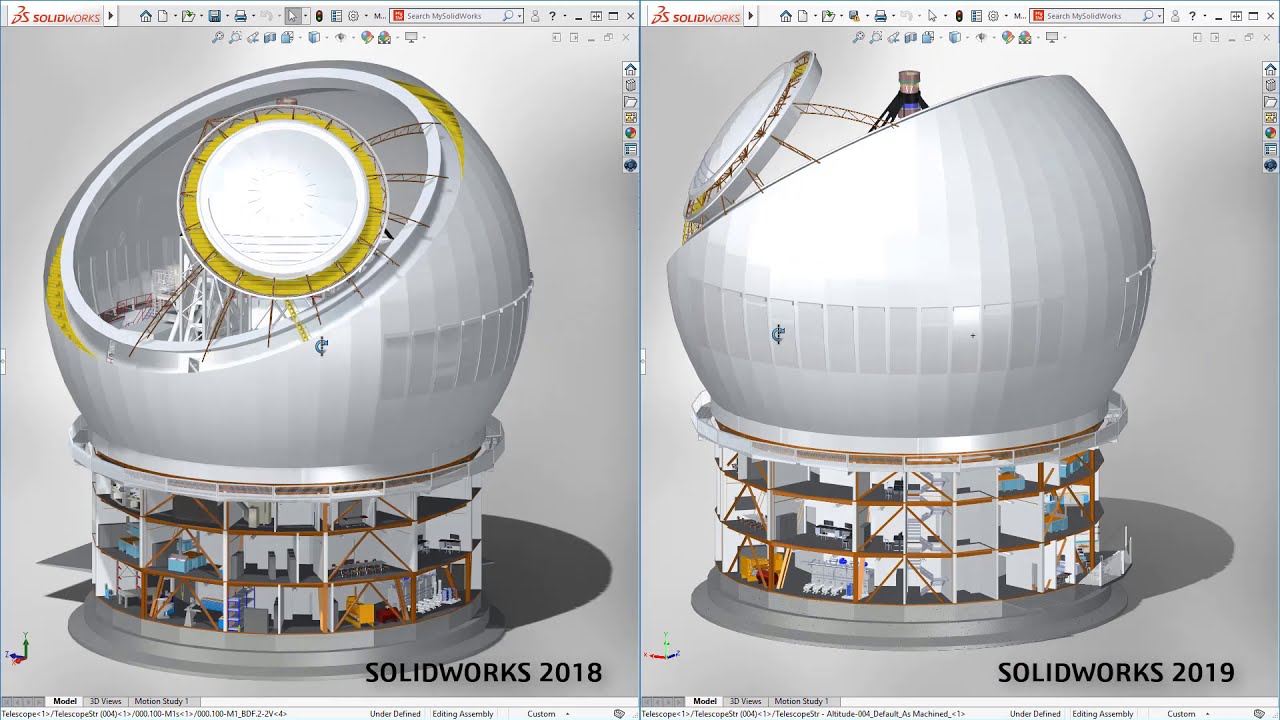Viewport: 1280px width, 720px height.
Task: Open File Properties icon in left window
Action: [x=336, y=16]
